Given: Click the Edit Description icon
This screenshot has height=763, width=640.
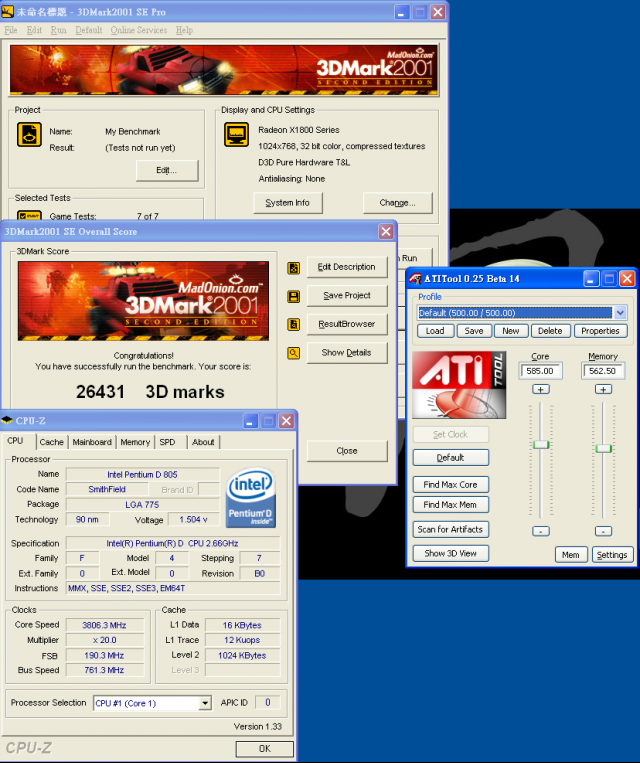Looking at the screenshot, I should pyautogui.click(x=293, y=268).
